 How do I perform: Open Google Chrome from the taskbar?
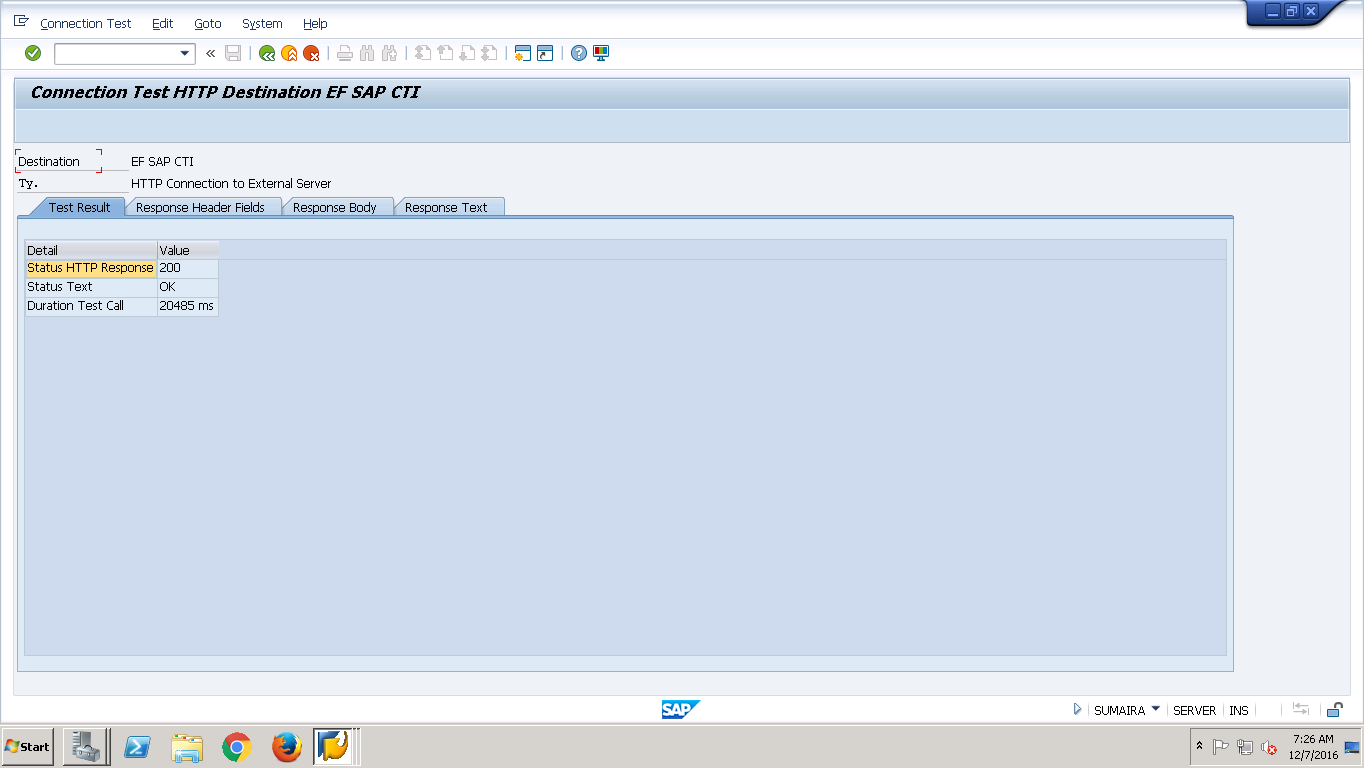236,747
